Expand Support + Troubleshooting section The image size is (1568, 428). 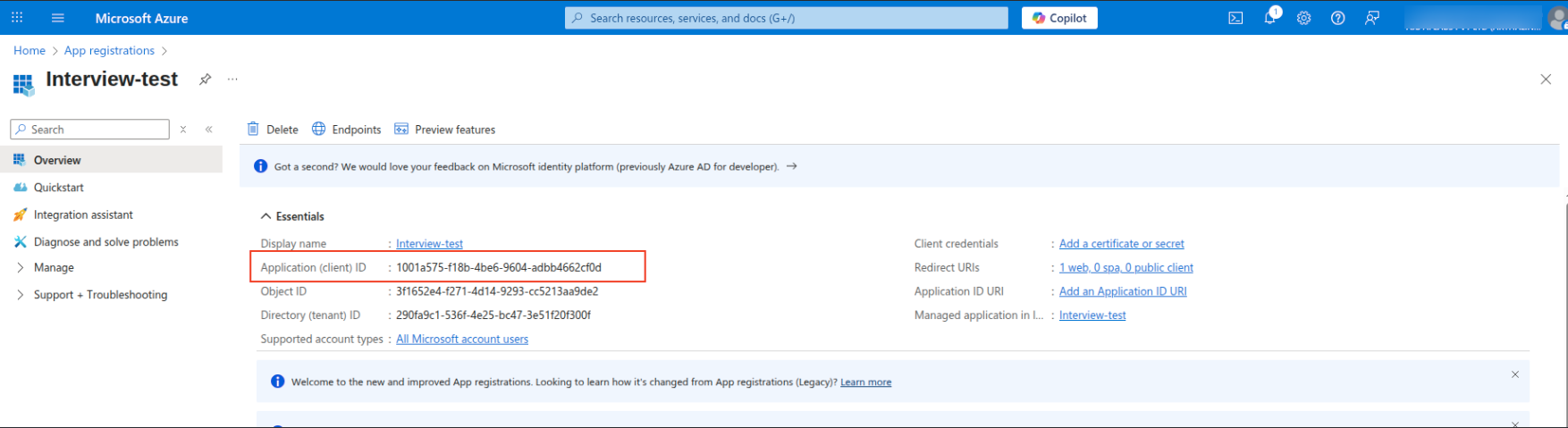100,295
